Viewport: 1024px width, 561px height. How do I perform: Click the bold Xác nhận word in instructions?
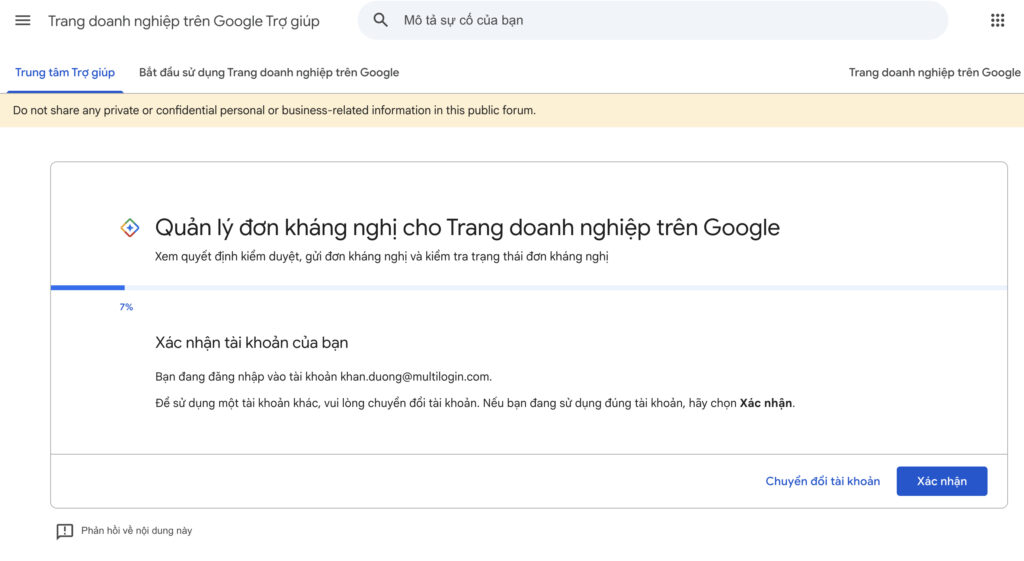pos(765,404)
